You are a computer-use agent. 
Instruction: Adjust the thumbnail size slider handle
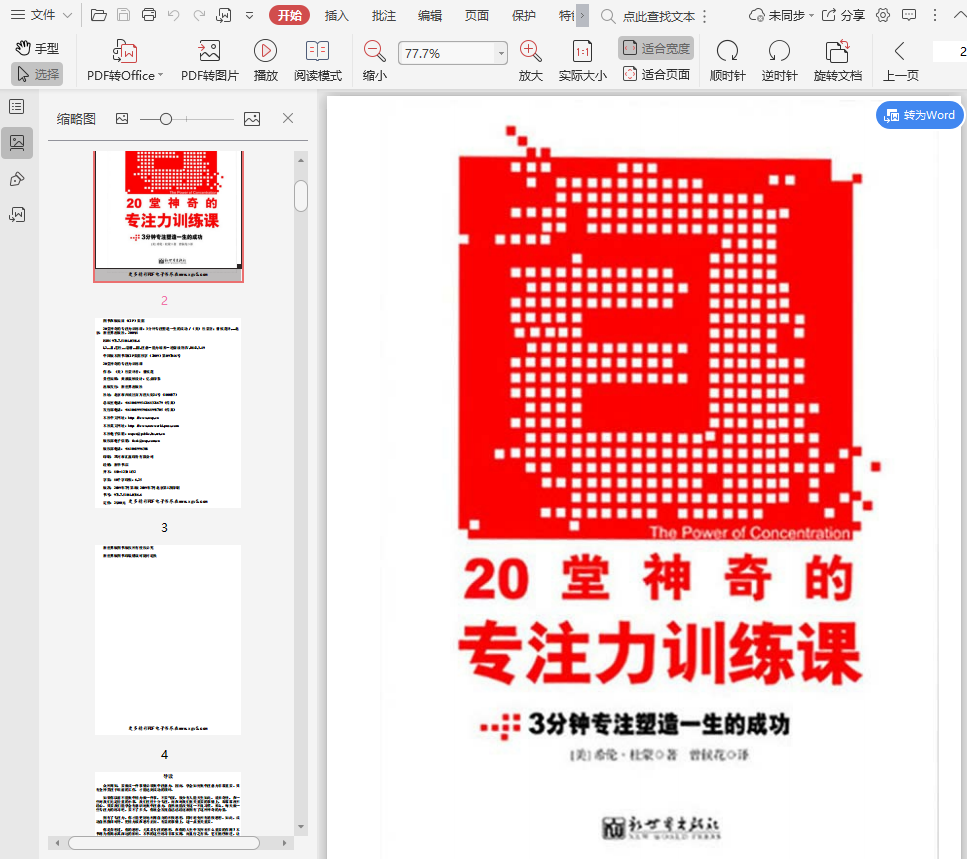pyautogui.click(x=166, y=119)
